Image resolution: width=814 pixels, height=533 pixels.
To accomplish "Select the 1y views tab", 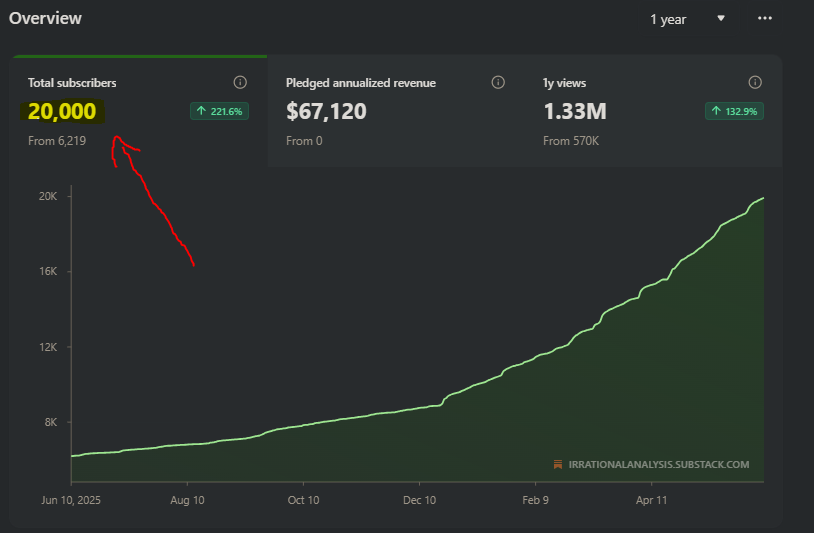I will click(653, 111).
